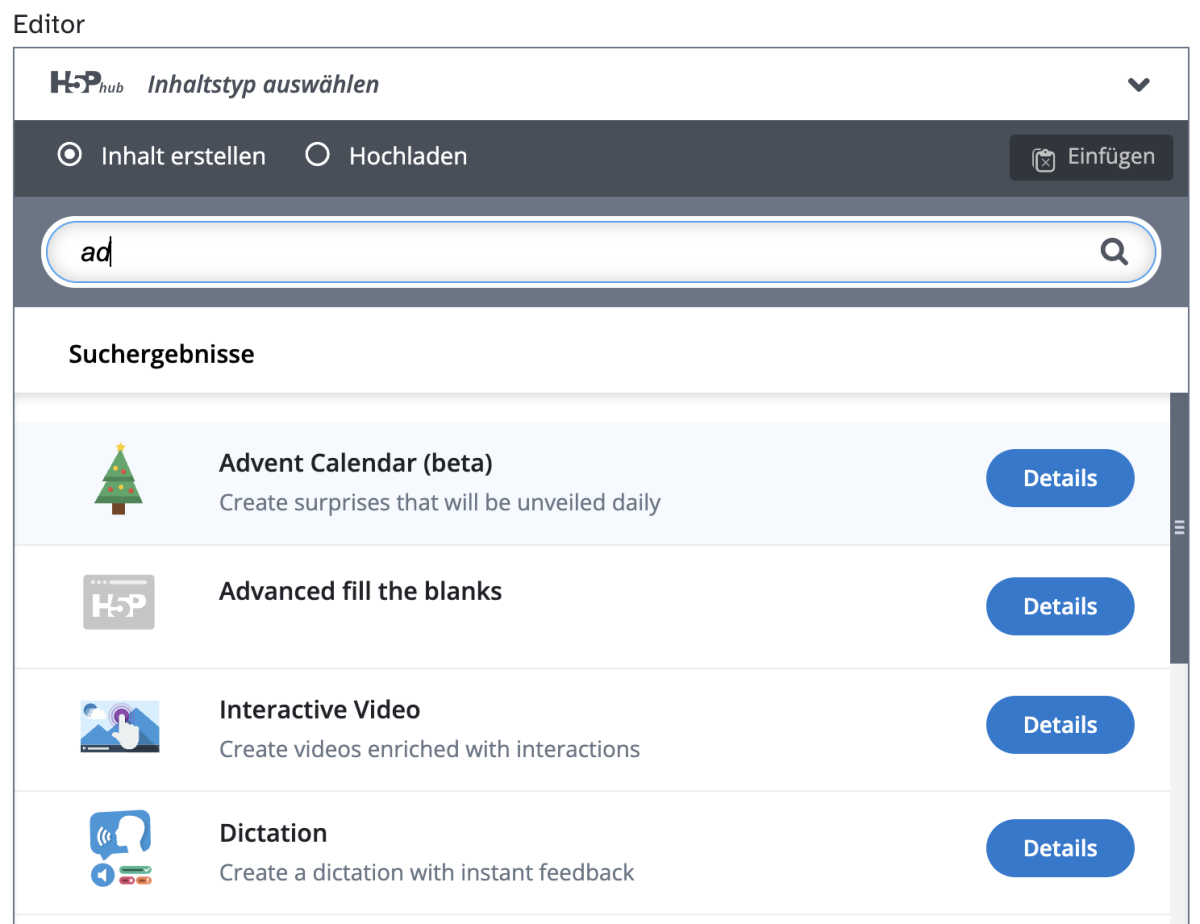Open Details for Advent Calendar (beta)

point(1060,479)
